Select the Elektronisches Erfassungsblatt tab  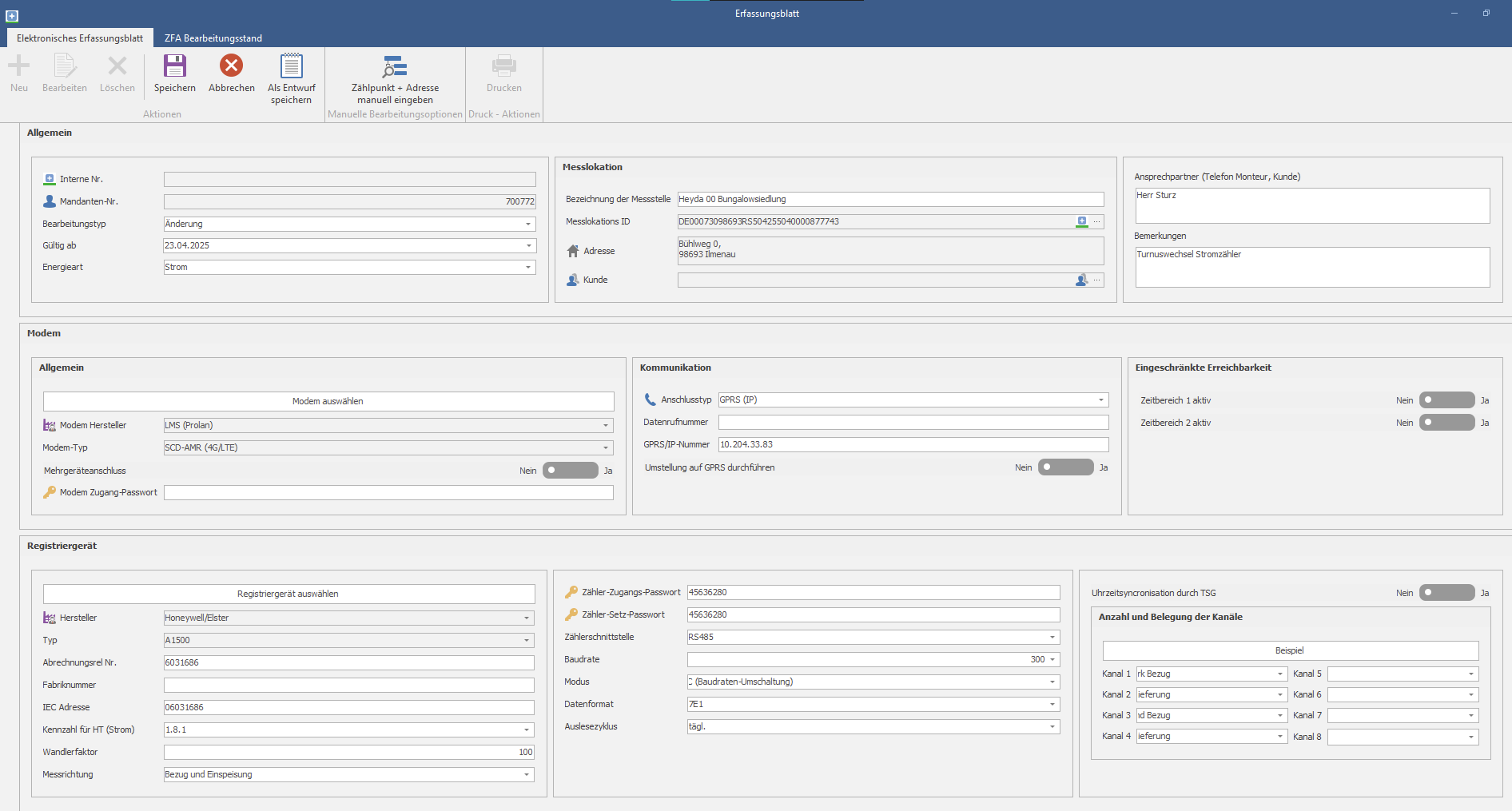[80, 38]
